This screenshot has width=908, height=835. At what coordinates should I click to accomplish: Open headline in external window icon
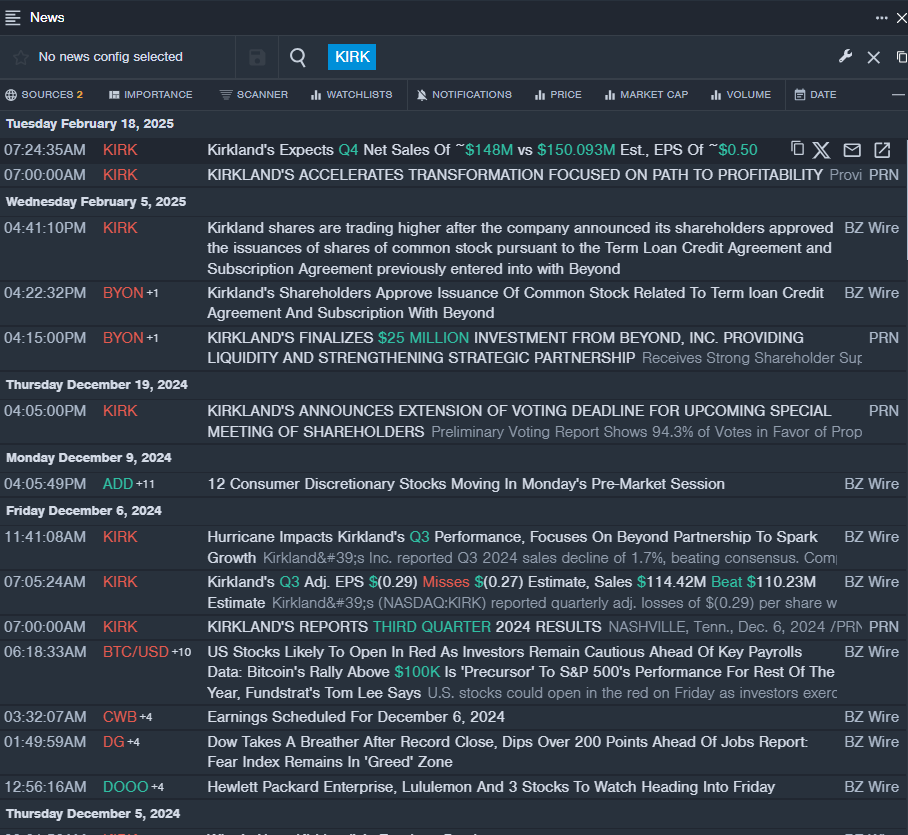(882, 150)
